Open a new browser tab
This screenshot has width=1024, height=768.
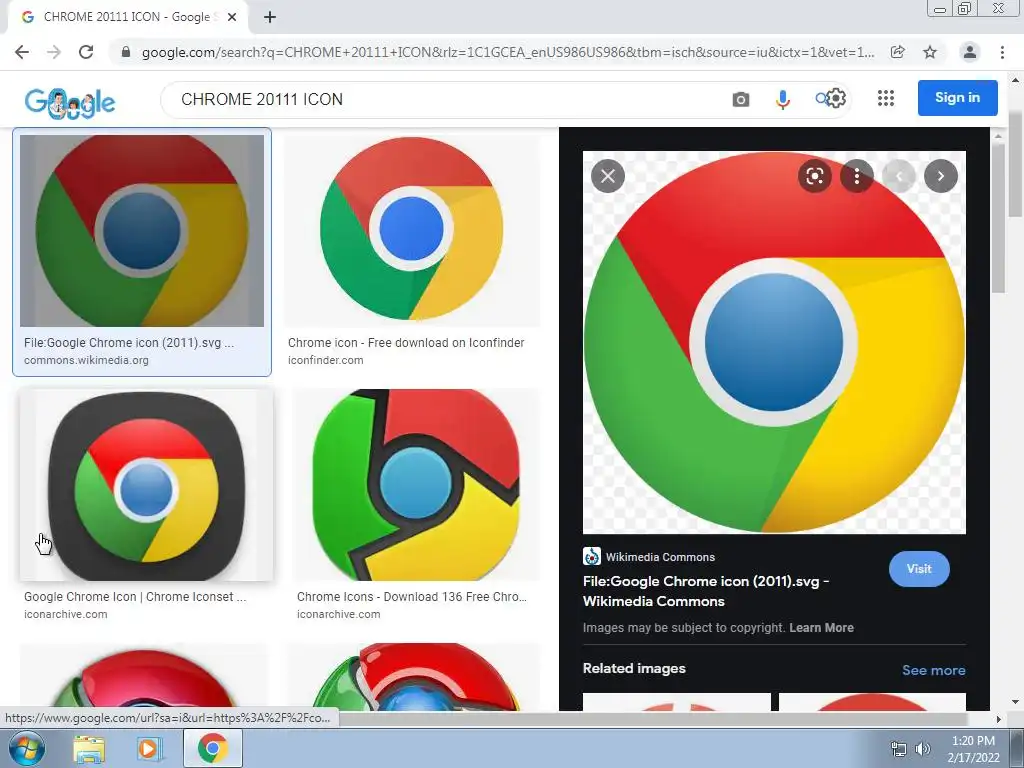click(x=270, y=17)
